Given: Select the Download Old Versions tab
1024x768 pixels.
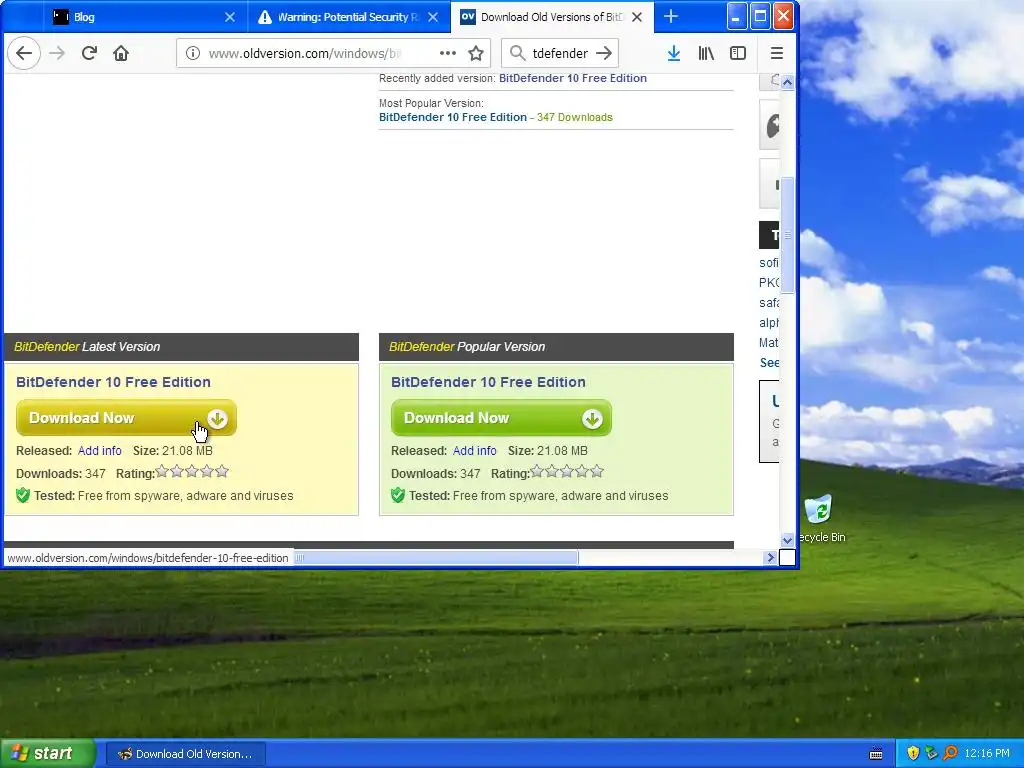Looking at the screenshot, I should [552, 18].
